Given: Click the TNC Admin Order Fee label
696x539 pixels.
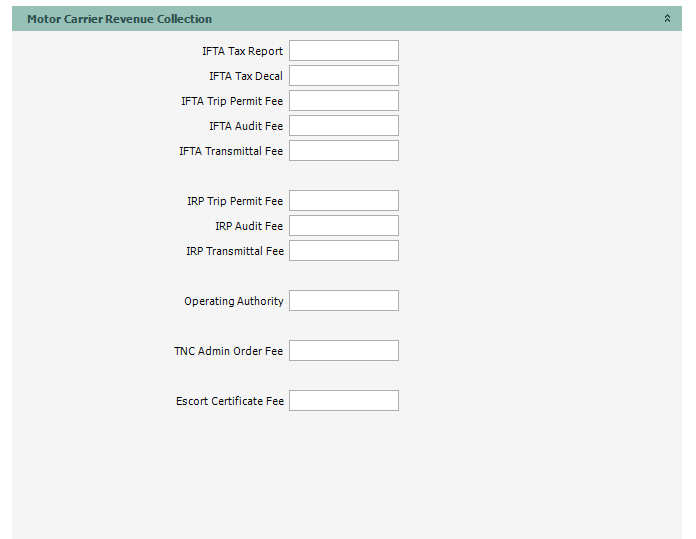Looking at the screenshot, I should tap(229, 351).
